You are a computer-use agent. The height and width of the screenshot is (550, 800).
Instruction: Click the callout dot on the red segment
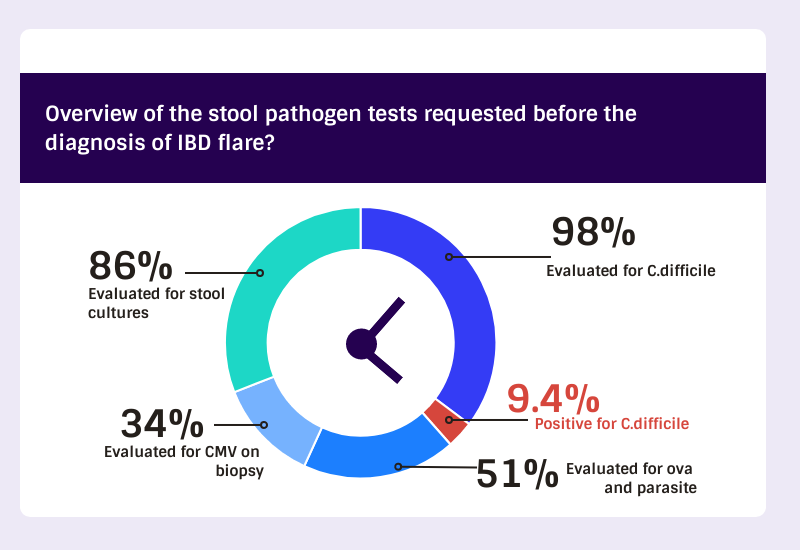[449, 420]
